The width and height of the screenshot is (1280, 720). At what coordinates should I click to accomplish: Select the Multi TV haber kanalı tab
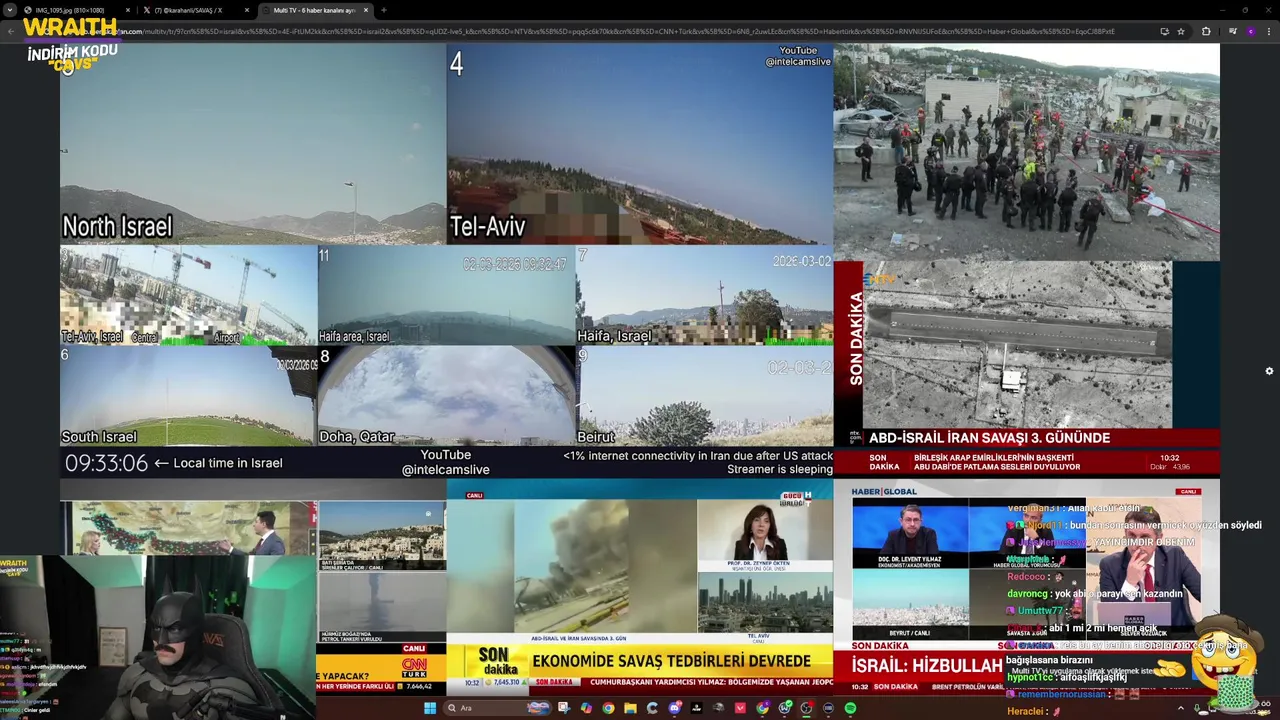[x=315, y=10]
